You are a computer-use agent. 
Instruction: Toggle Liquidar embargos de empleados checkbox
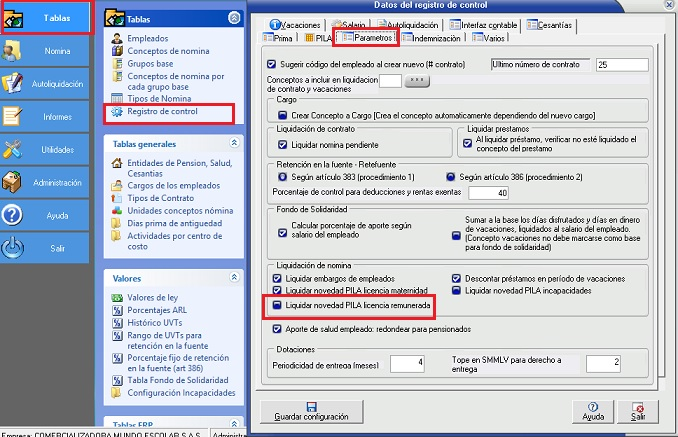point(277,278)
